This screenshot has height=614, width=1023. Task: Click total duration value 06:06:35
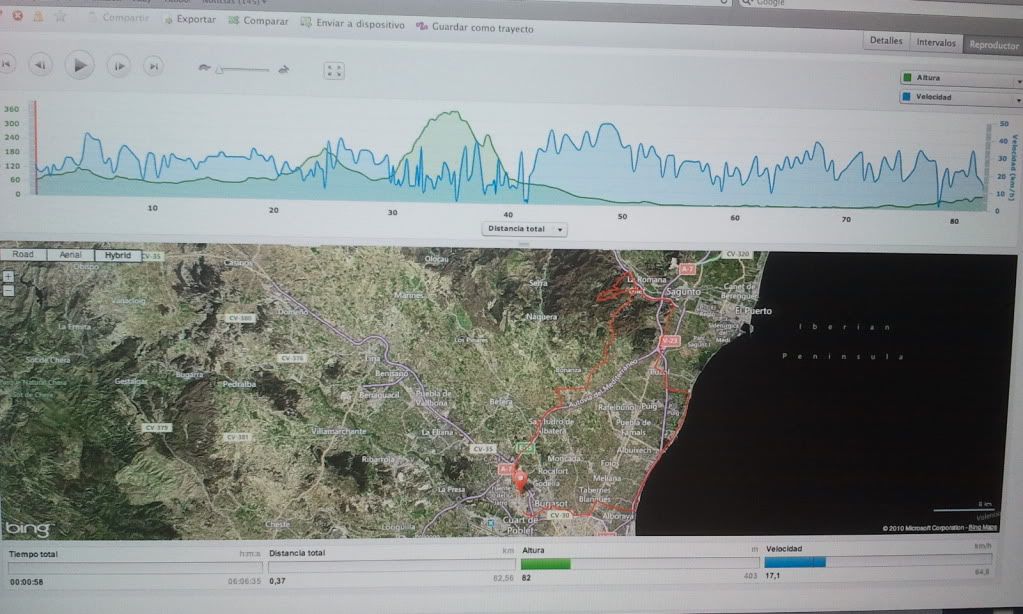click(244, 581)
